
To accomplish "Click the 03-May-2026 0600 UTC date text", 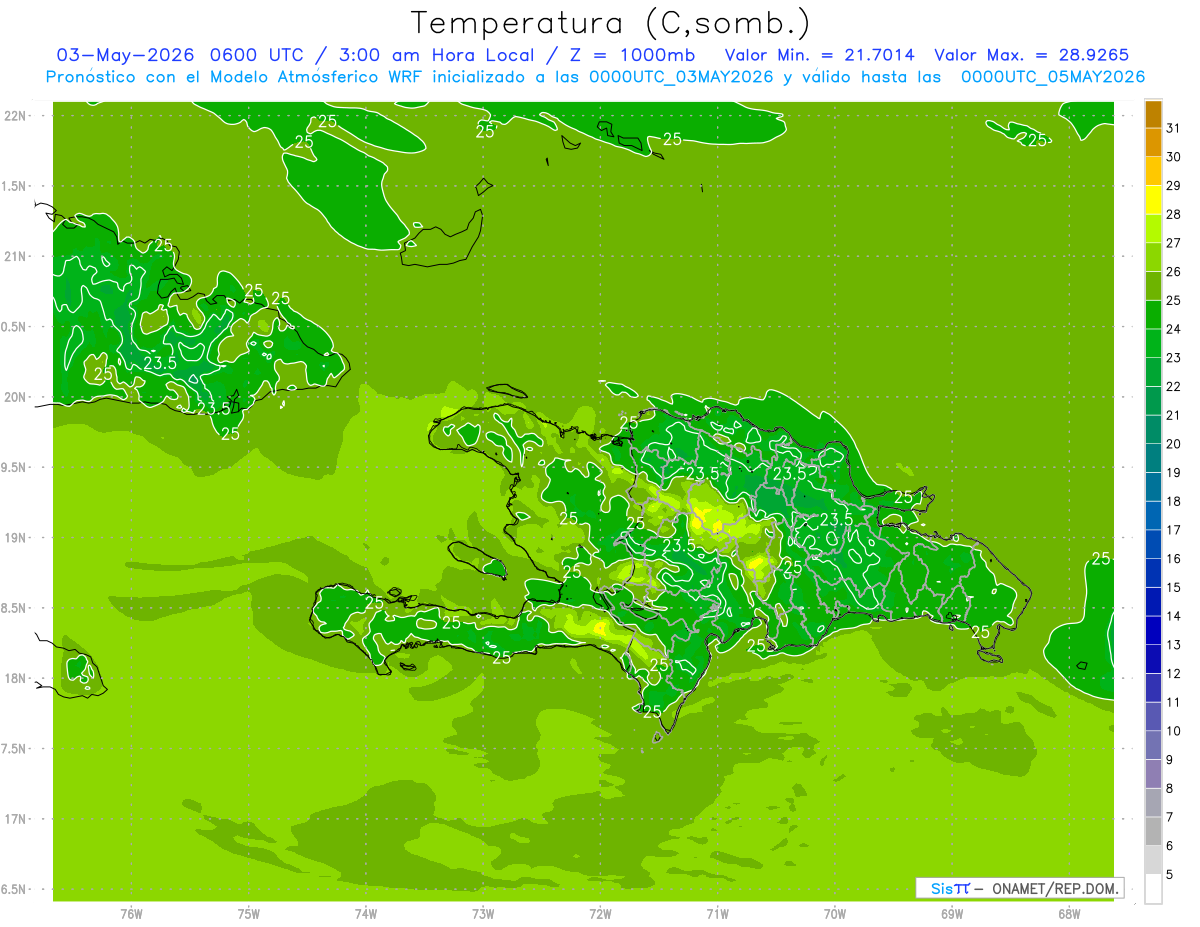I will tap(180, 55).
